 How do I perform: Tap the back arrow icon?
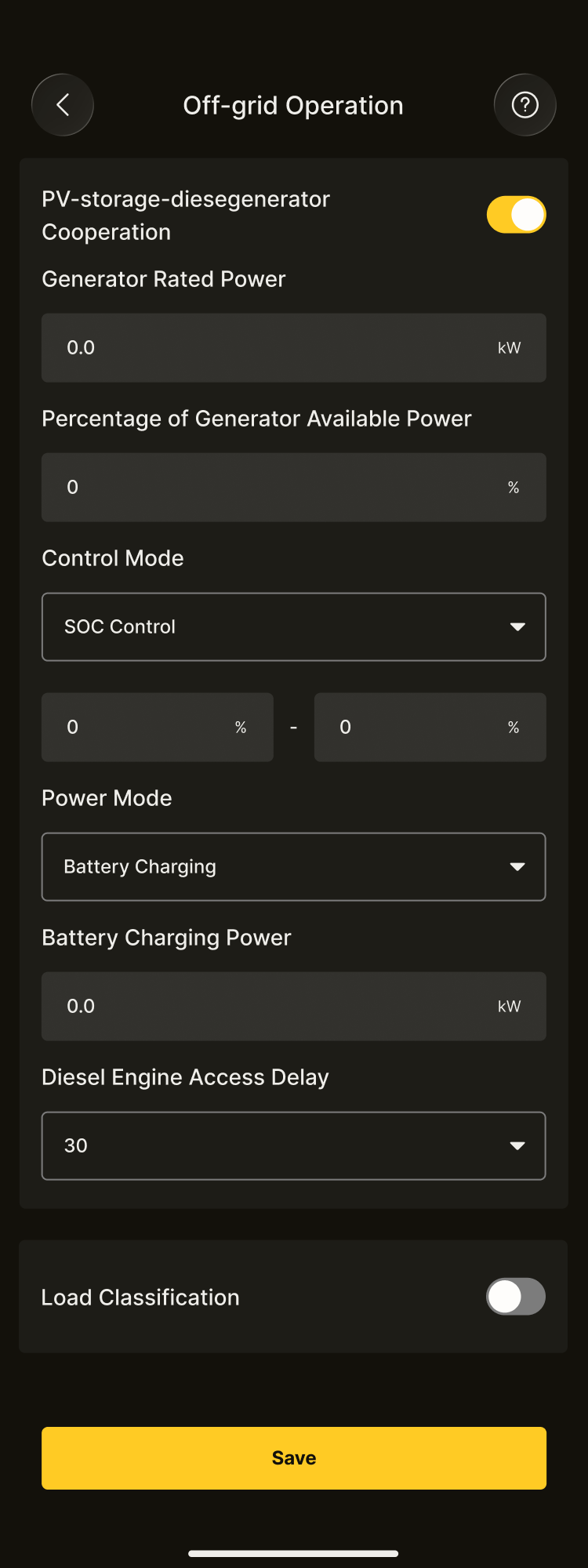pos(63,105)
